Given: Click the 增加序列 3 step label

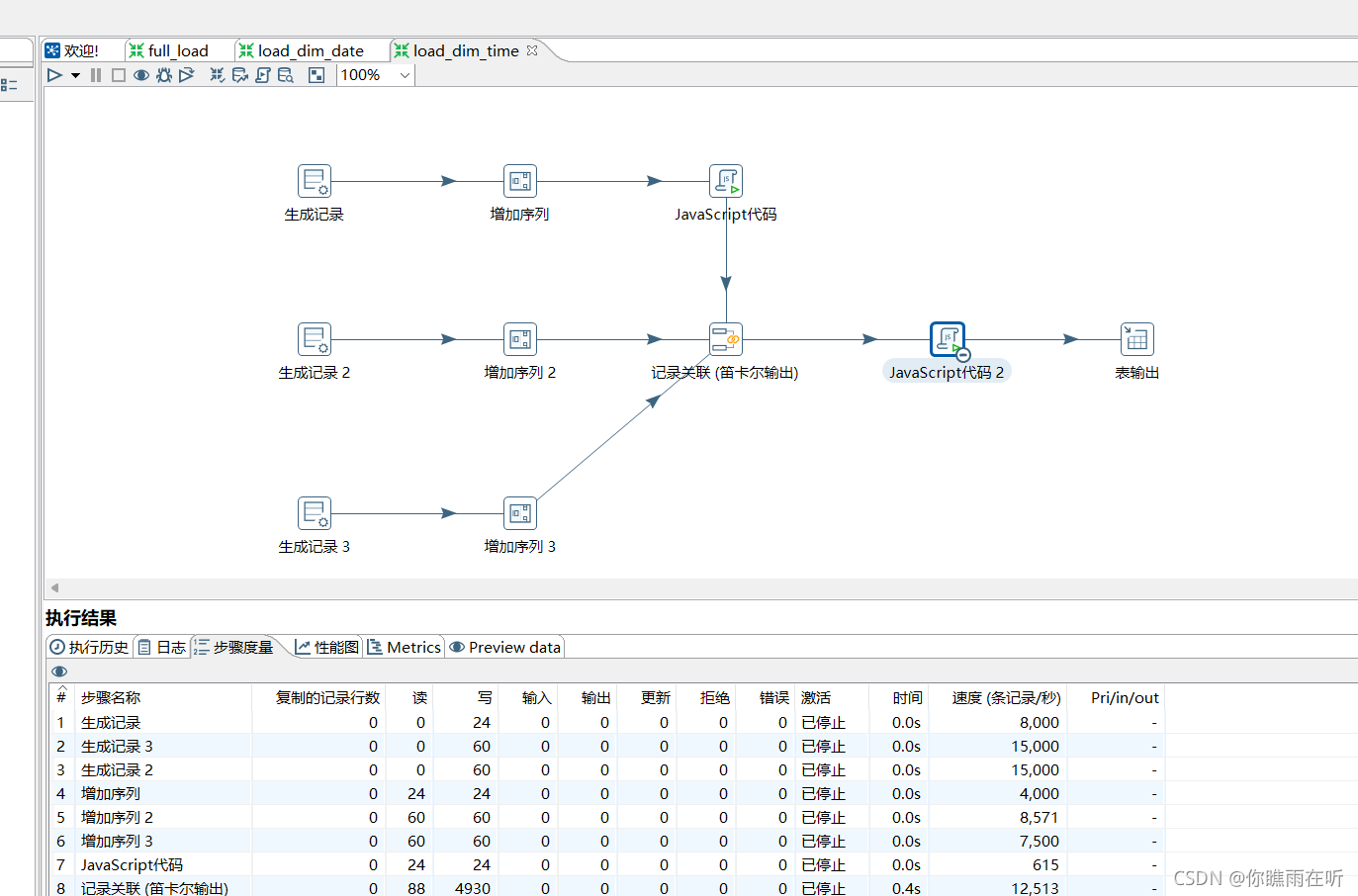Looking at the screenshot, I should tap(520, 547).
